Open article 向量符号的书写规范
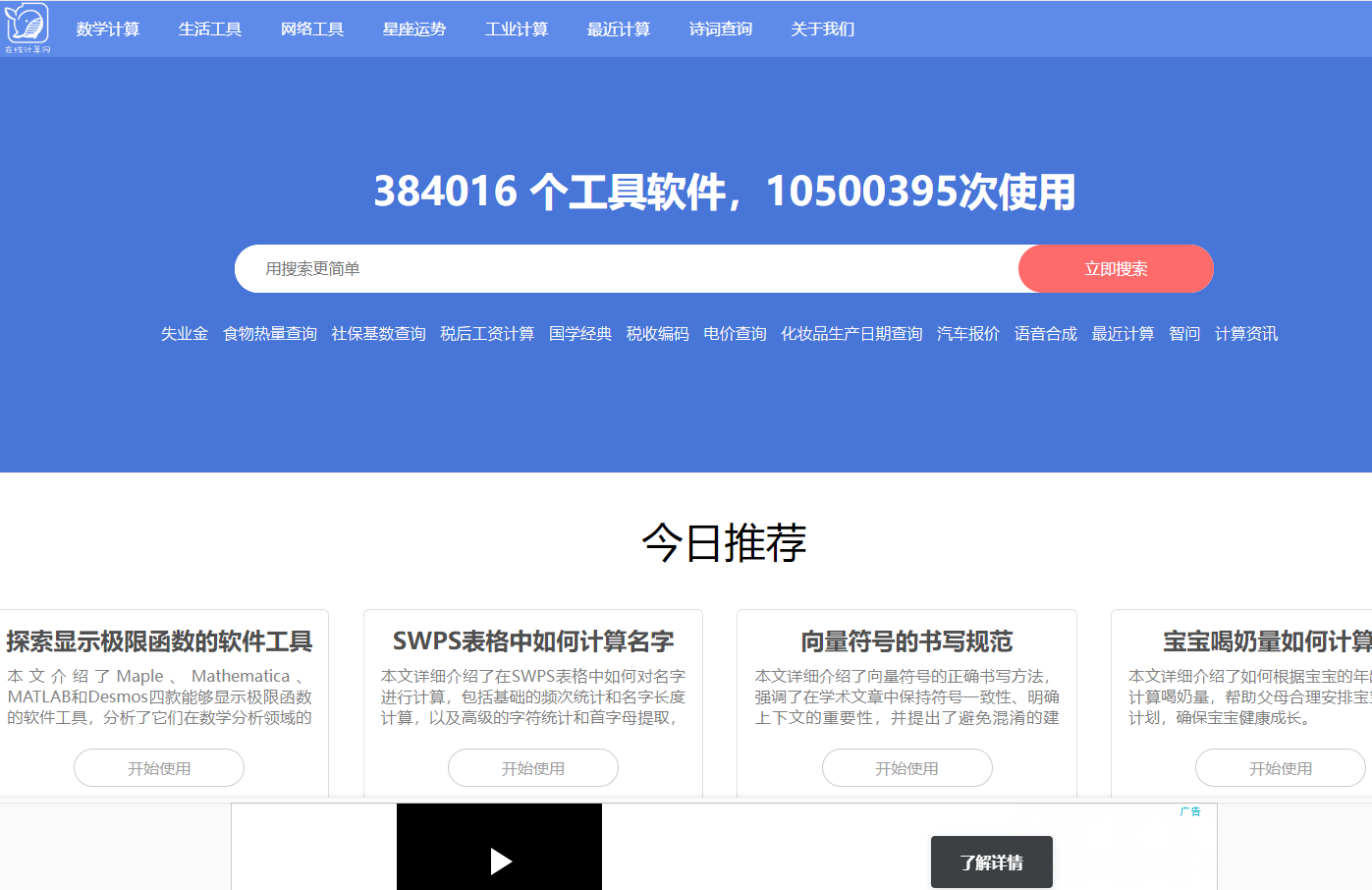Screen dimensions: 1372x890 tap(906, 641)
